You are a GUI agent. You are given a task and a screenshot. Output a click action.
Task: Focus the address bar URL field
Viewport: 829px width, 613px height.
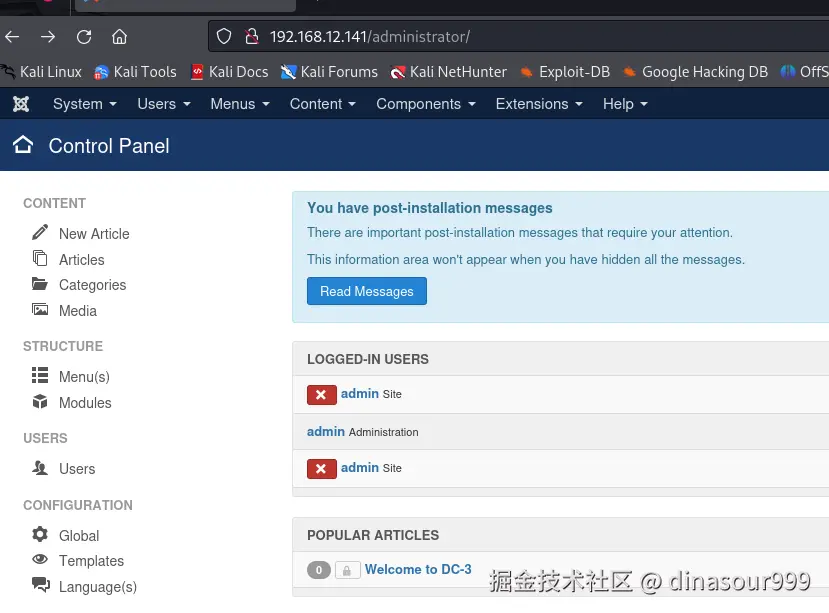518,36
